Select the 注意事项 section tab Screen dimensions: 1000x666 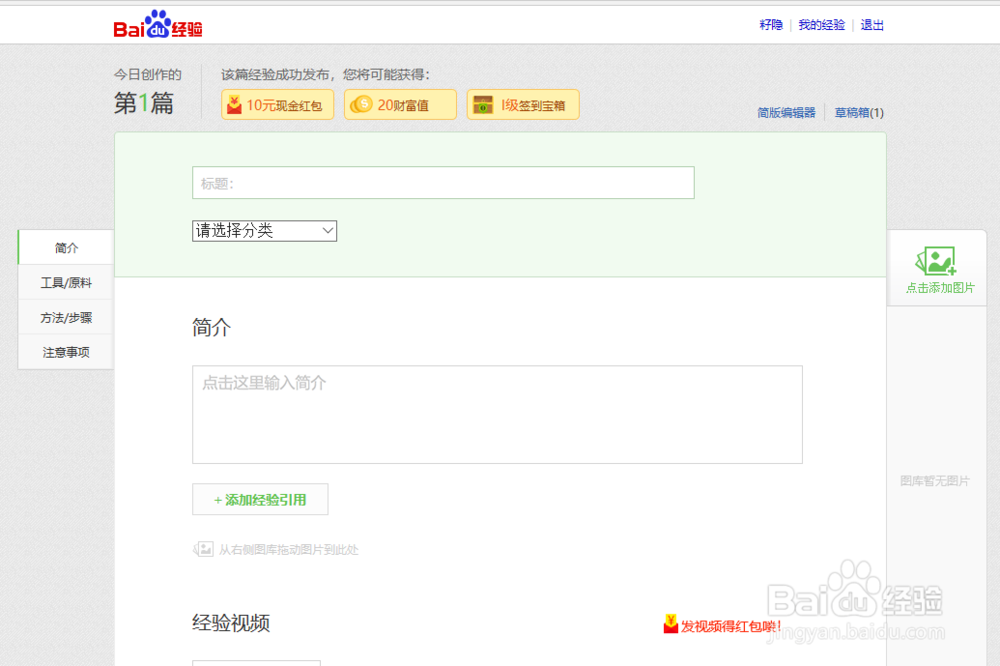point(64,352)
